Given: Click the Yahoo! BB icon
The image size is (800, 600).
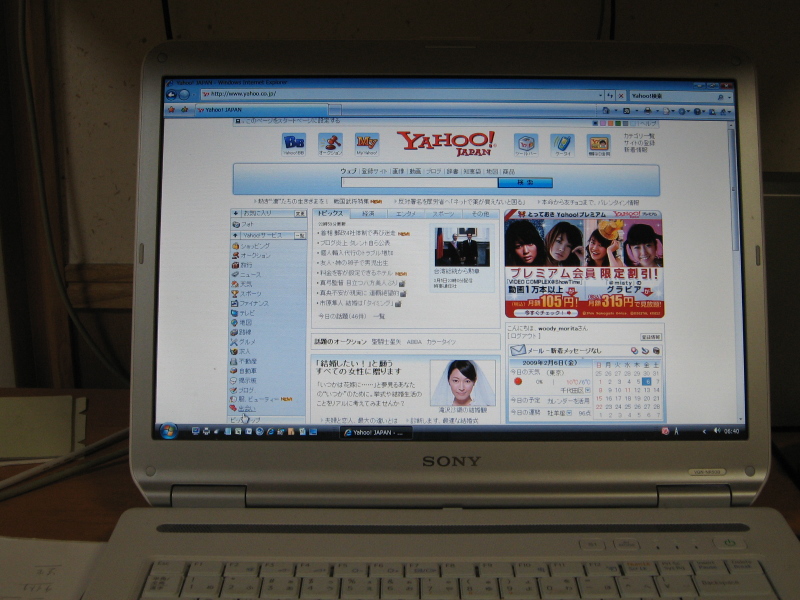Looking at the screenshot, I should click(x=293, y=145).
